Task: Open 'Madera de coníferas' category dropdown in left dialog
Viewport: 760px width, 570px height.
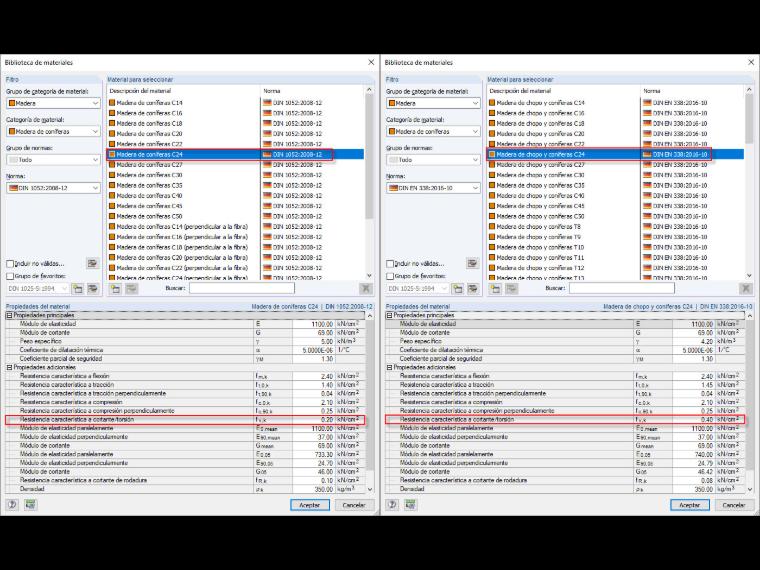Action: pos(53,131)
